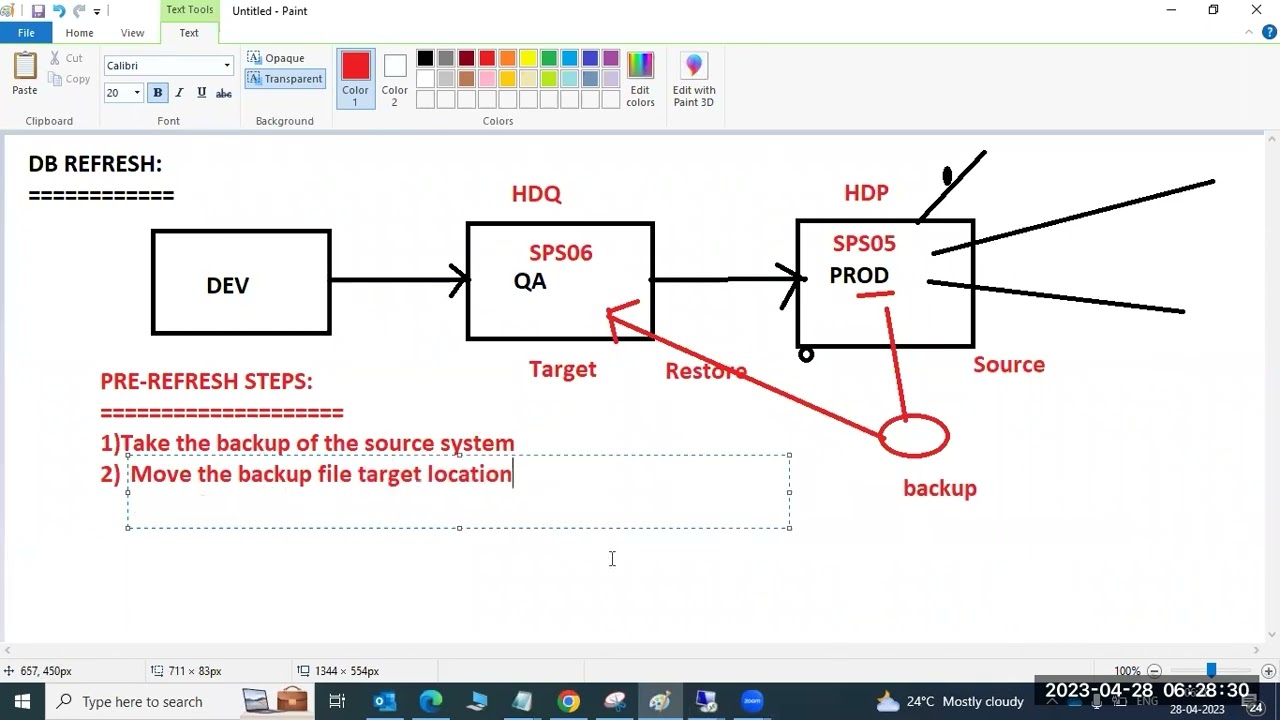Open Edit colors dialog
This screenshot has width=1280, height=720.
[x=640, y=80]
